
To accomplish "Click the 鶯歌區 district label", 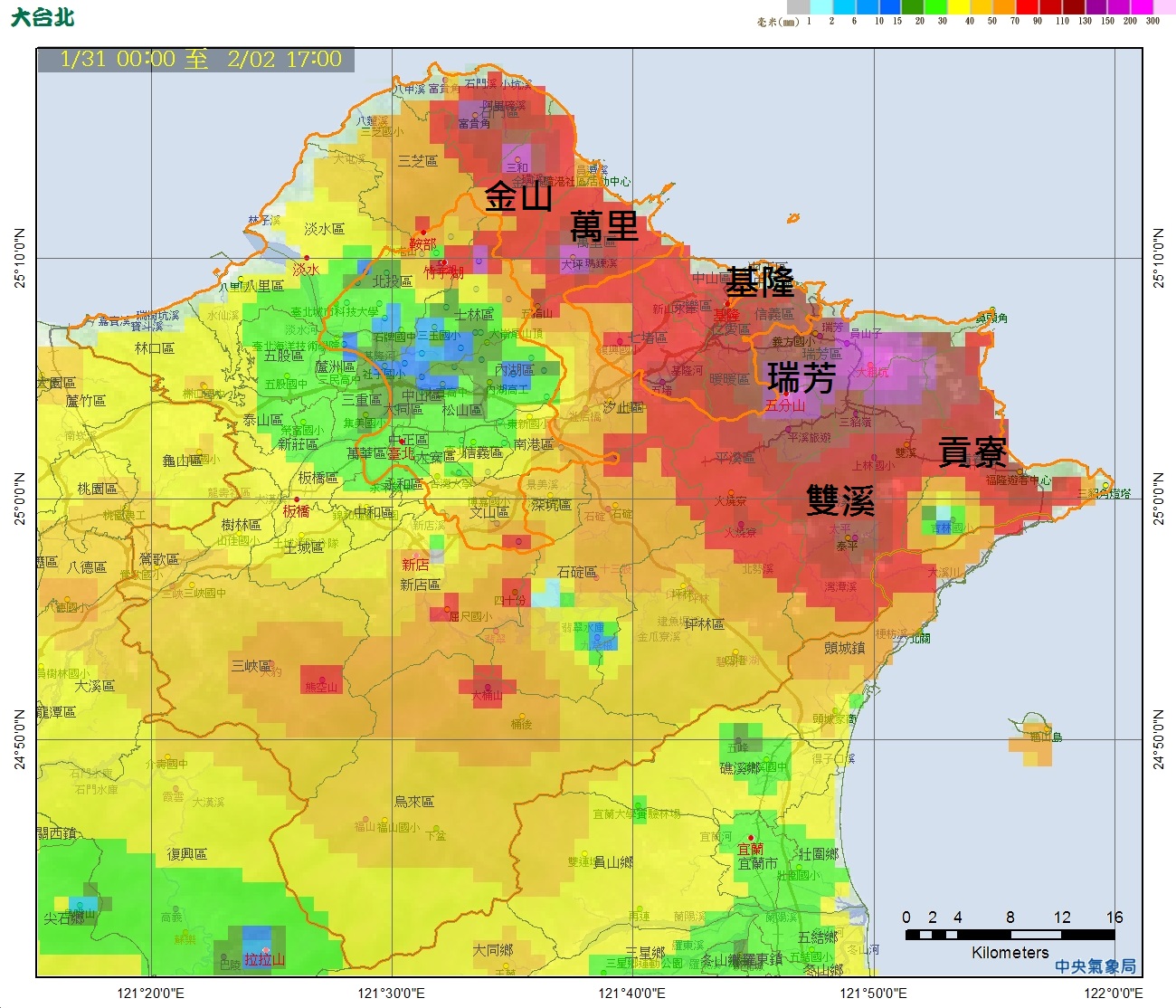I will click(x=159, y=559).
